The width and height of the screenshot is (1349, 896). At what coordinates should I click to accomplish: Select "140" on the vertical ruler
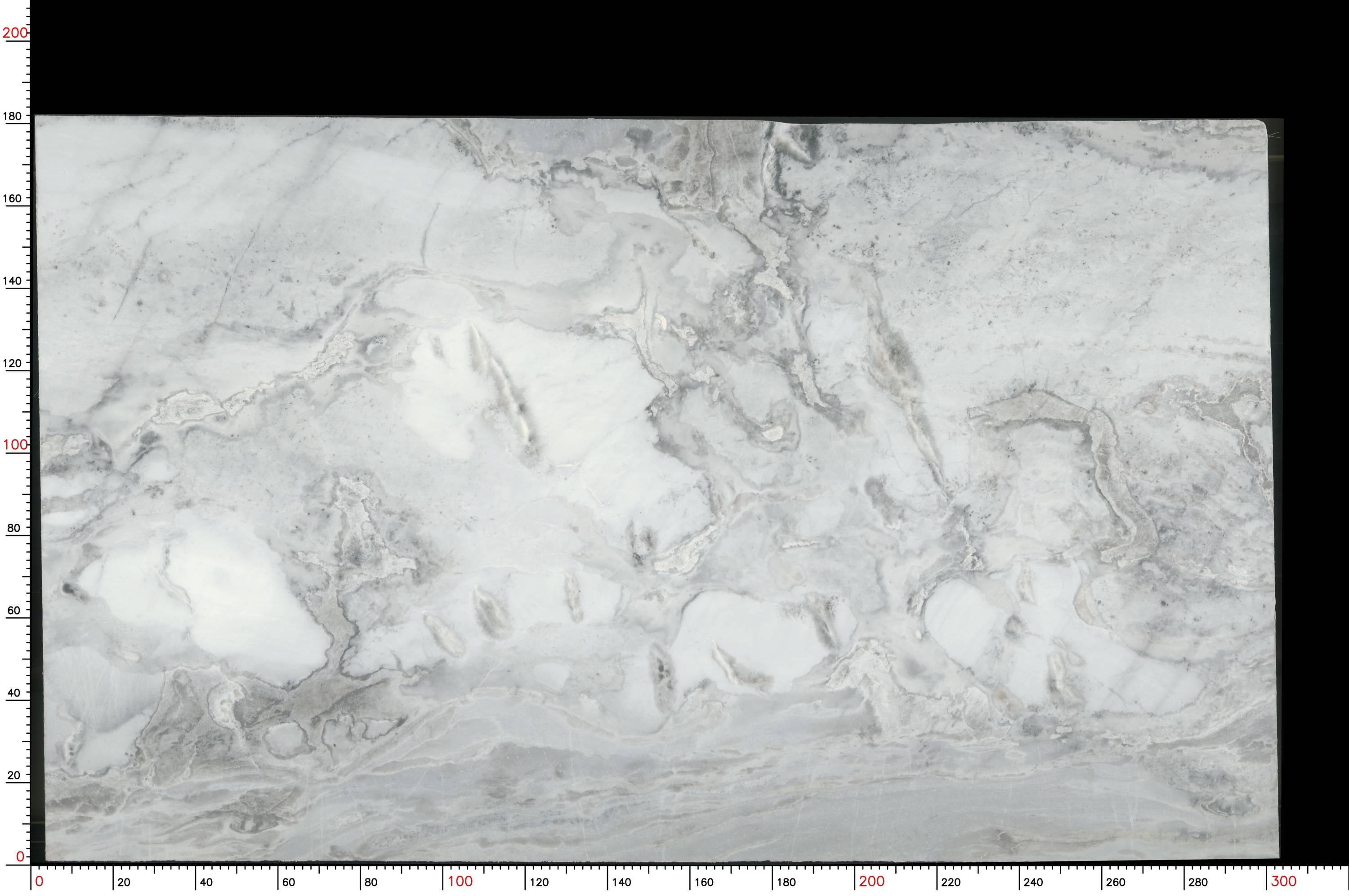(13, 281)
